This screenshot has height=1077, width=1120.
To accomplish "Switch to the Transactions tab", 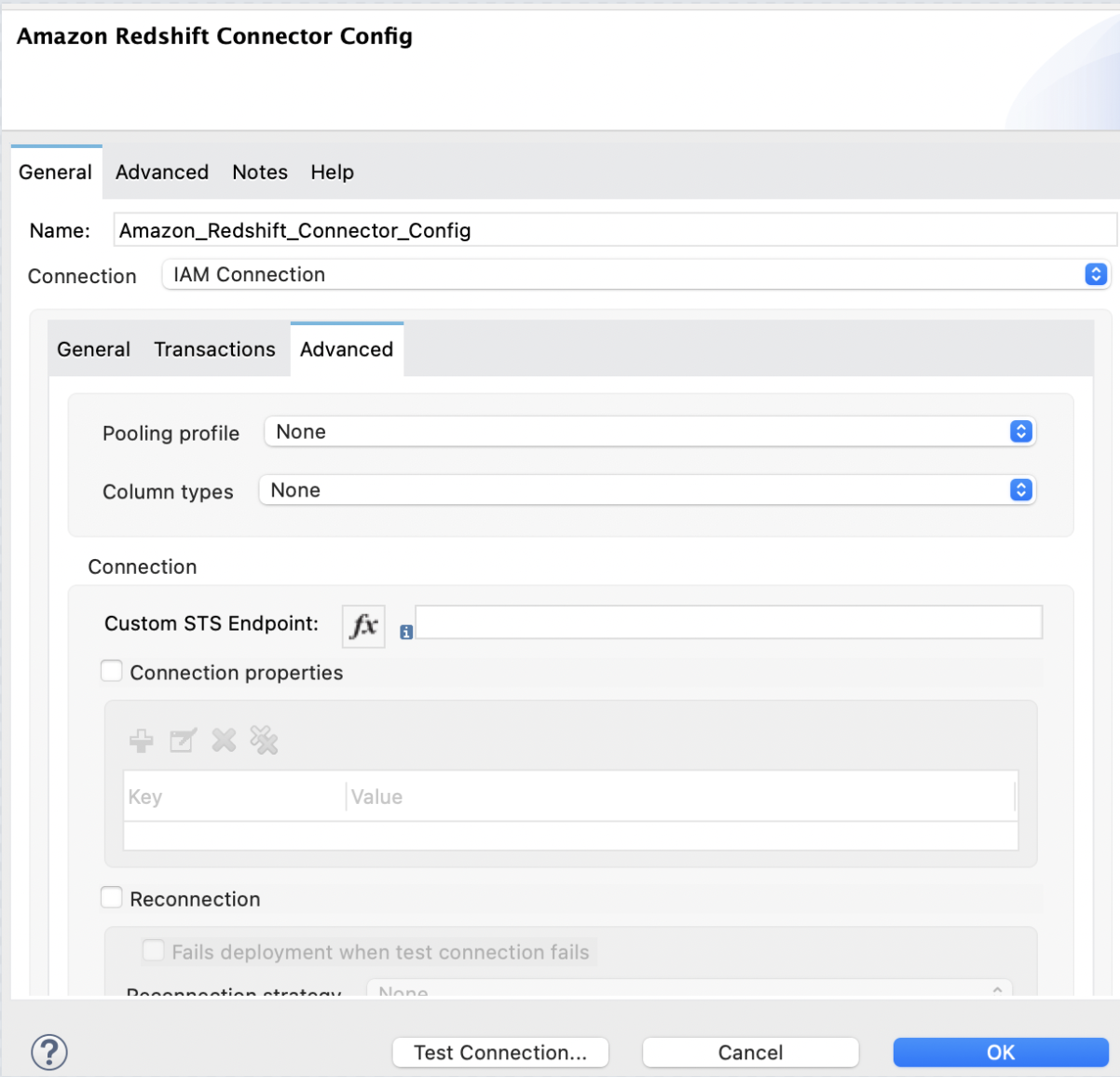I will click(214, 348).
